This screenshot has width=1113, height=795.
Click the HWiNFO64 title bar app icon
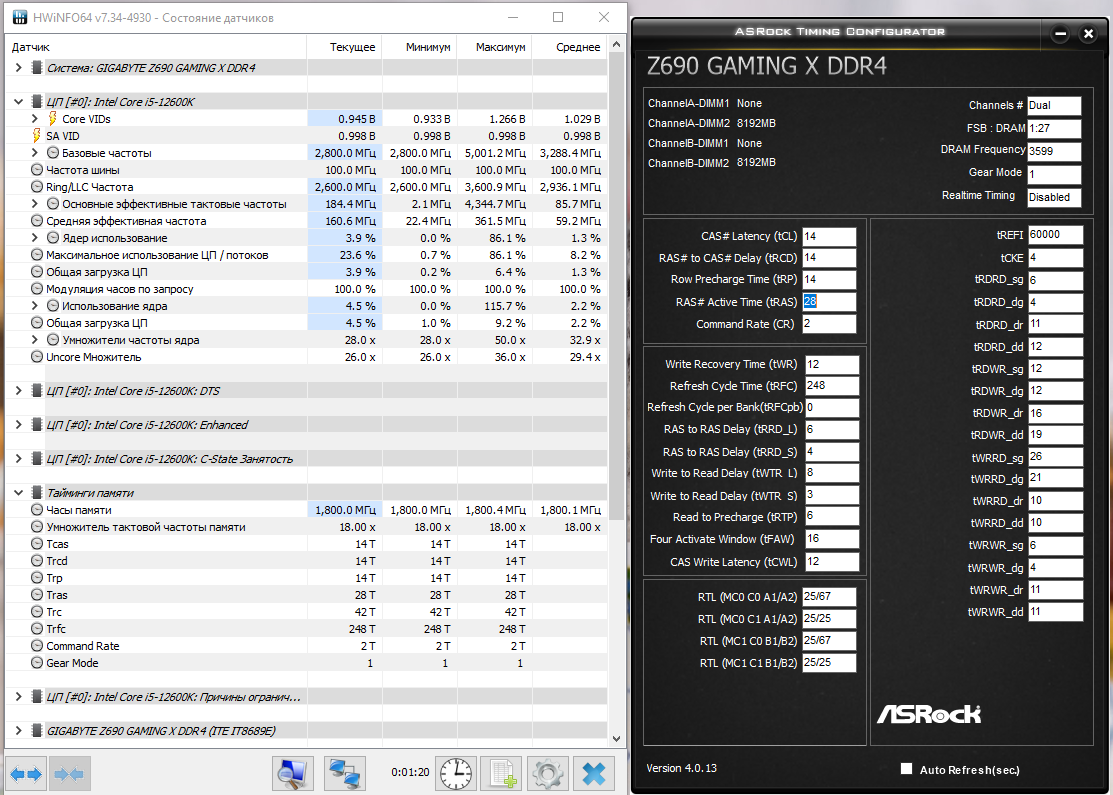pyautogui.click(x=20, y=17)
